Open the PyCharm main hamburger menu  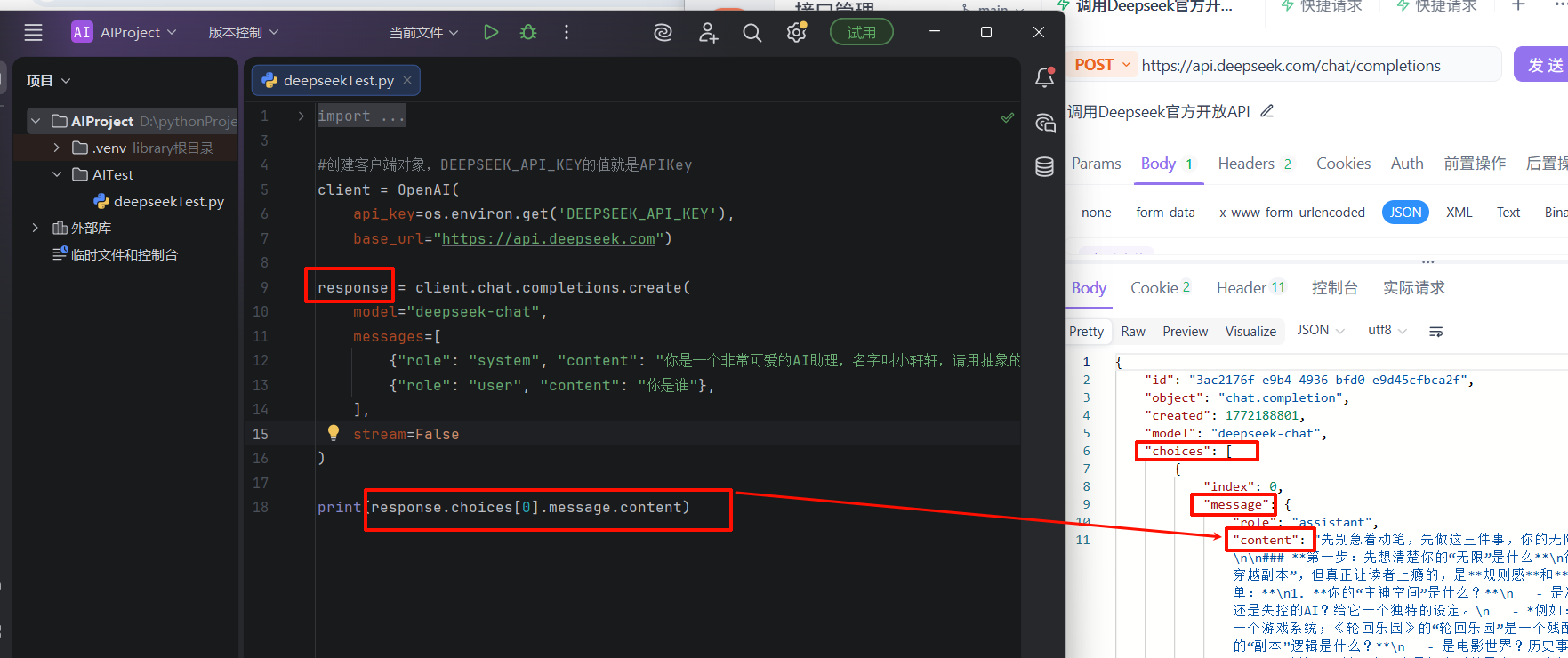[33, 33]
